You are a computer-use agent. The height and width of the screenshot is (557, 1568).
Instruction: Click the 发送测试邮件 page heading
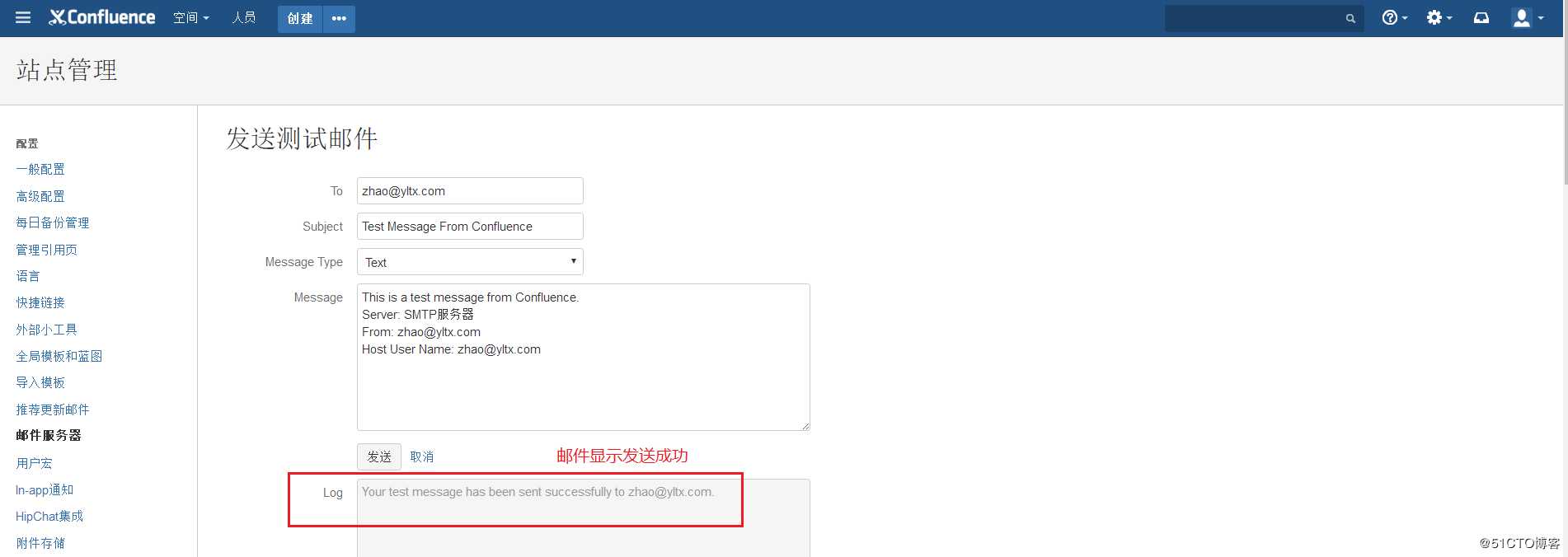click(302, 138)
